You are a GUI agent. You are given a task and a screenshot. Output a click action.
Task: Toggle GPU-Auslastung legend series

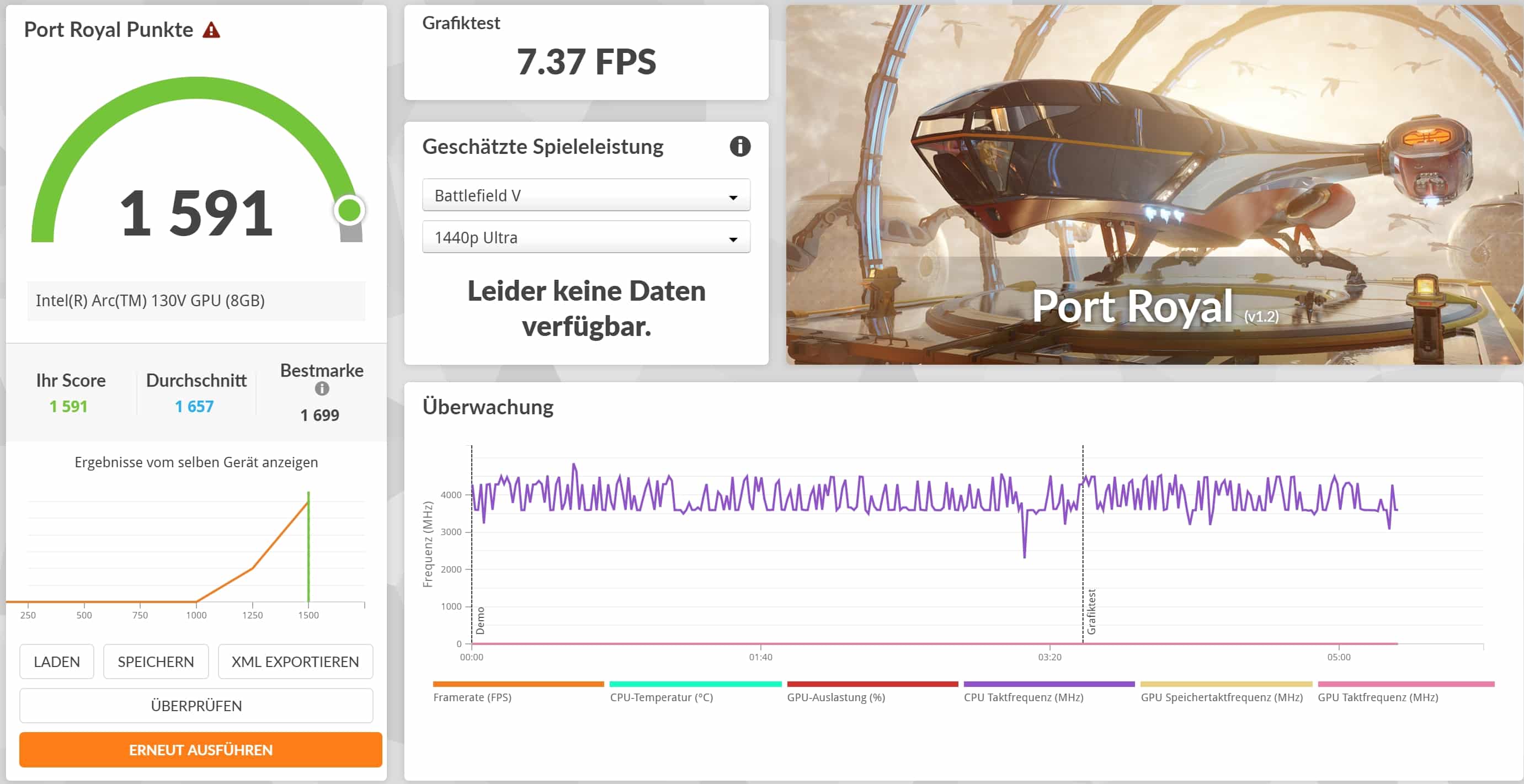click(x=835, y=697)
